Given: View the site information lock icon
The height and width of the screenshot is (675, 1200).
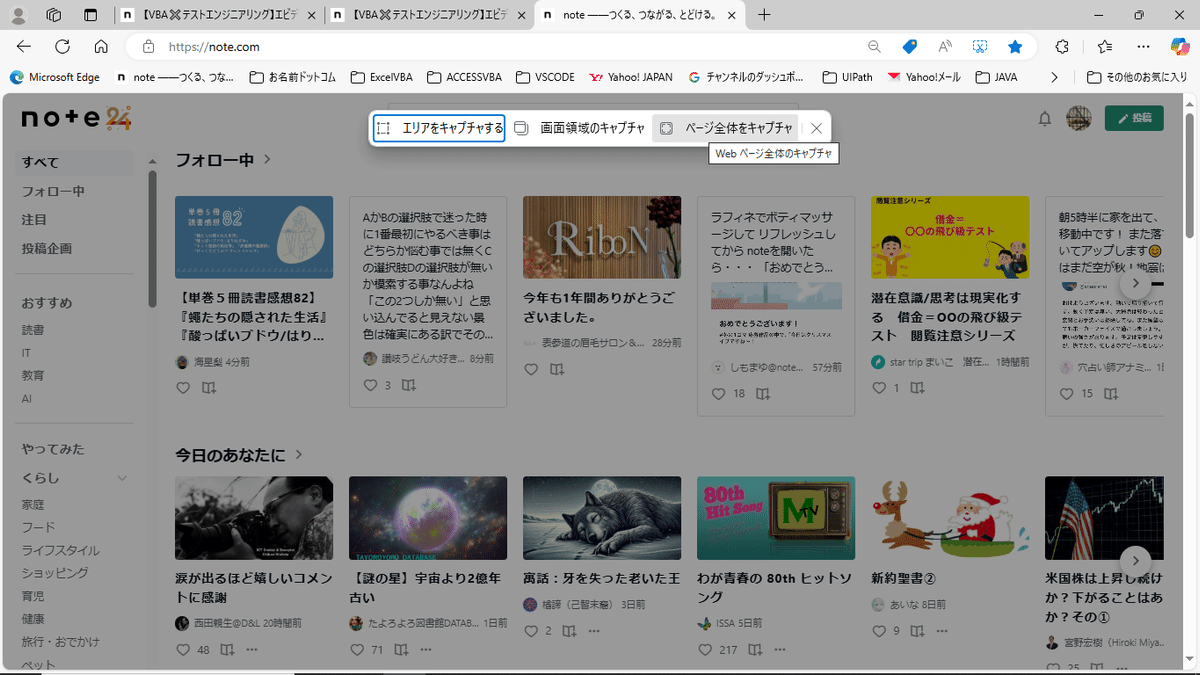Looking at the screenshot, I should click(x=148, y=47).
